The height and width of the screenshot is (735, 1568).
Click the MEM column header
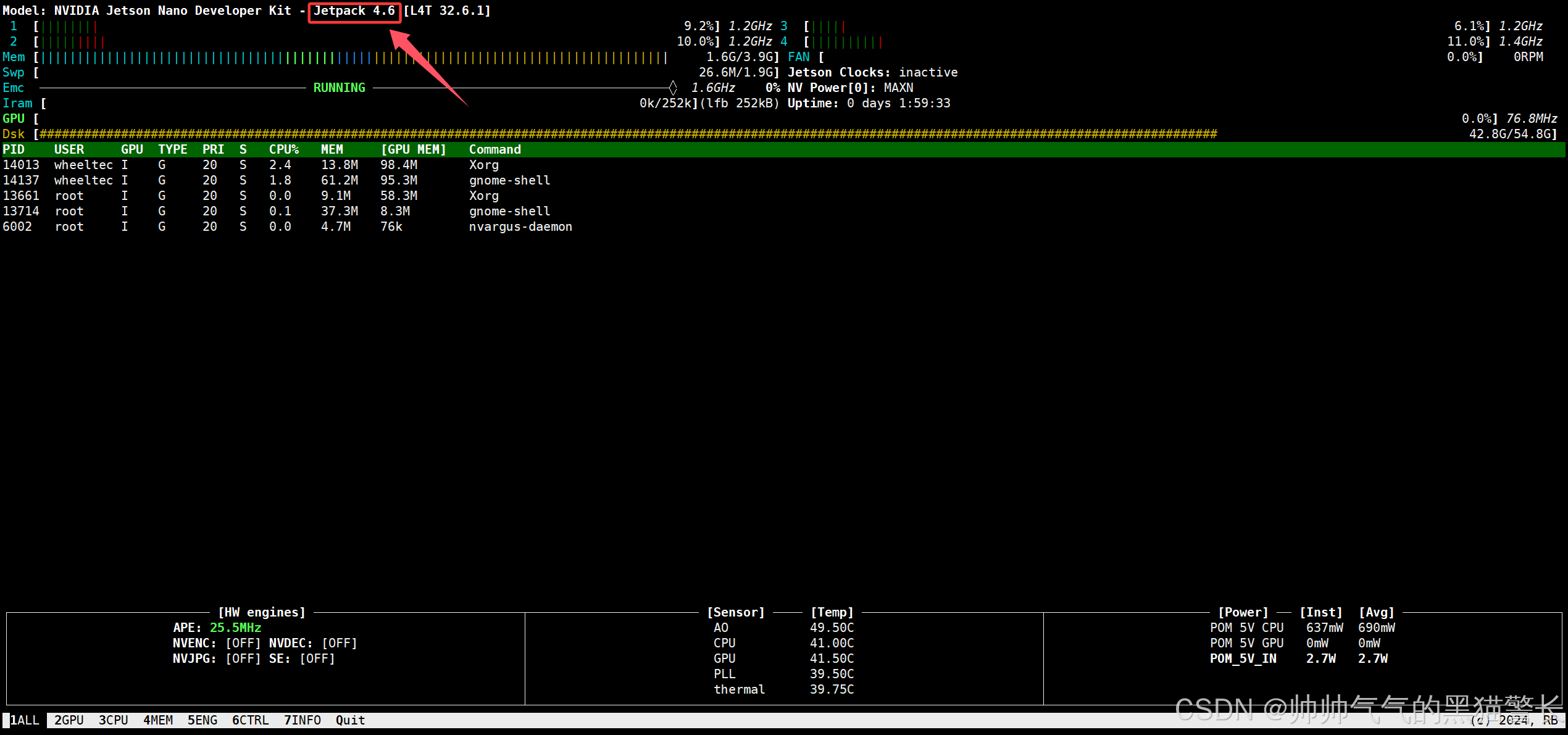(x=332, y=149)
